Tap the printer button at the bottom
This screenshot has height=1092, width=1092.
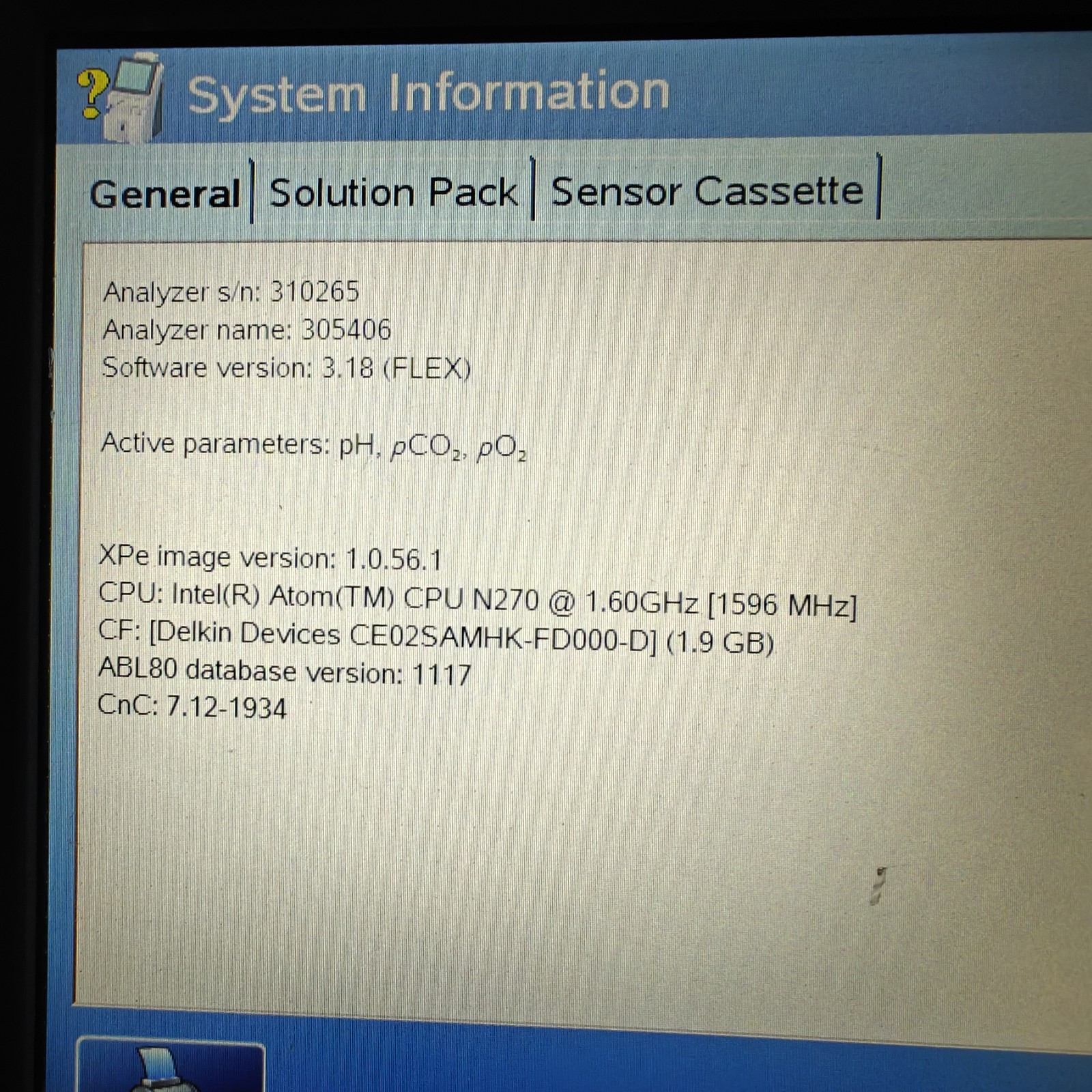coord(170,1065)
